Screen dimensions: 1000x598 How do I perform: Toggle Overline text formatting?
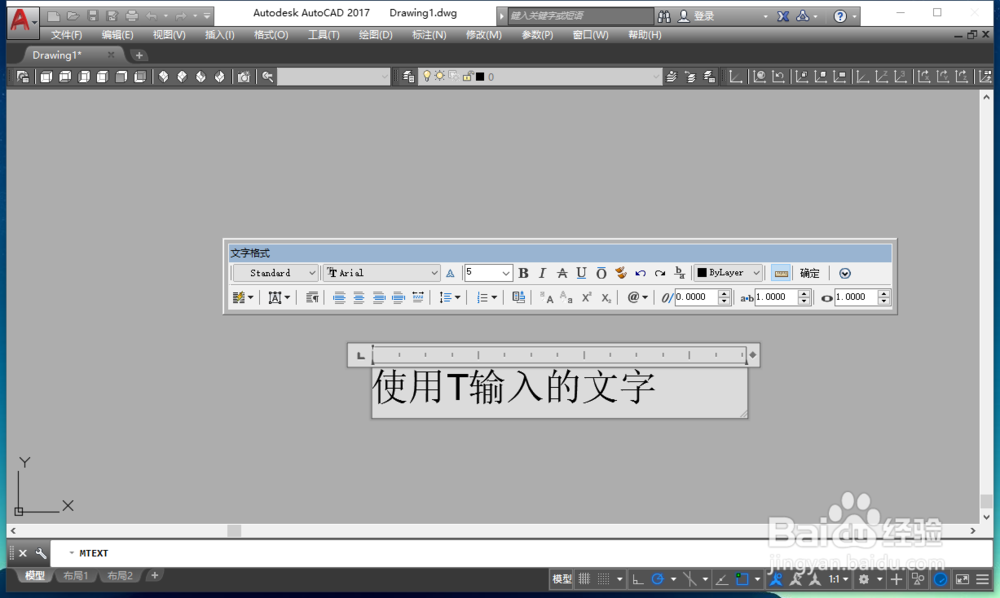[x=601, y=273]
